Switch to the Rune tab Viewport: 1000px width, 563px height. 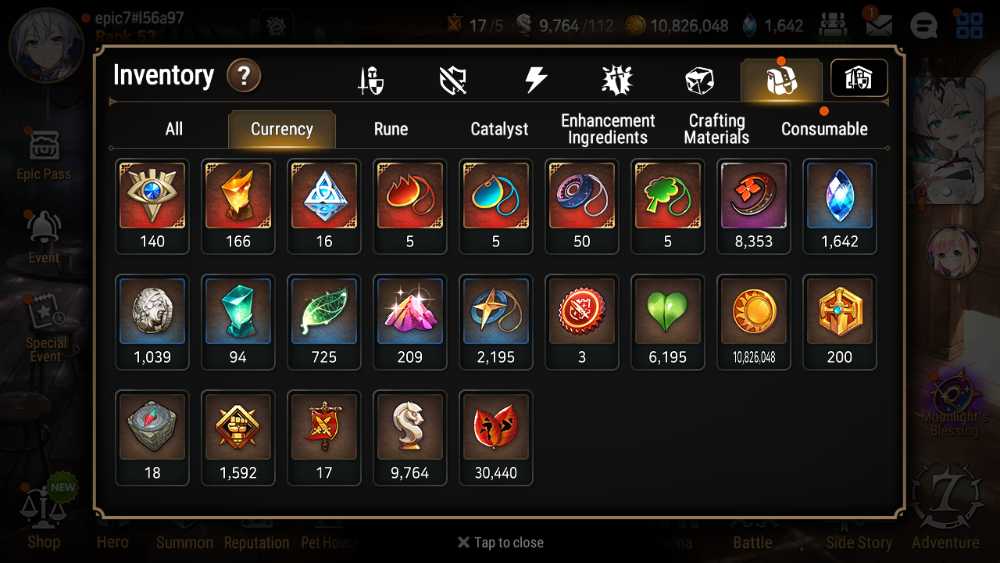[x=391, y=129]
